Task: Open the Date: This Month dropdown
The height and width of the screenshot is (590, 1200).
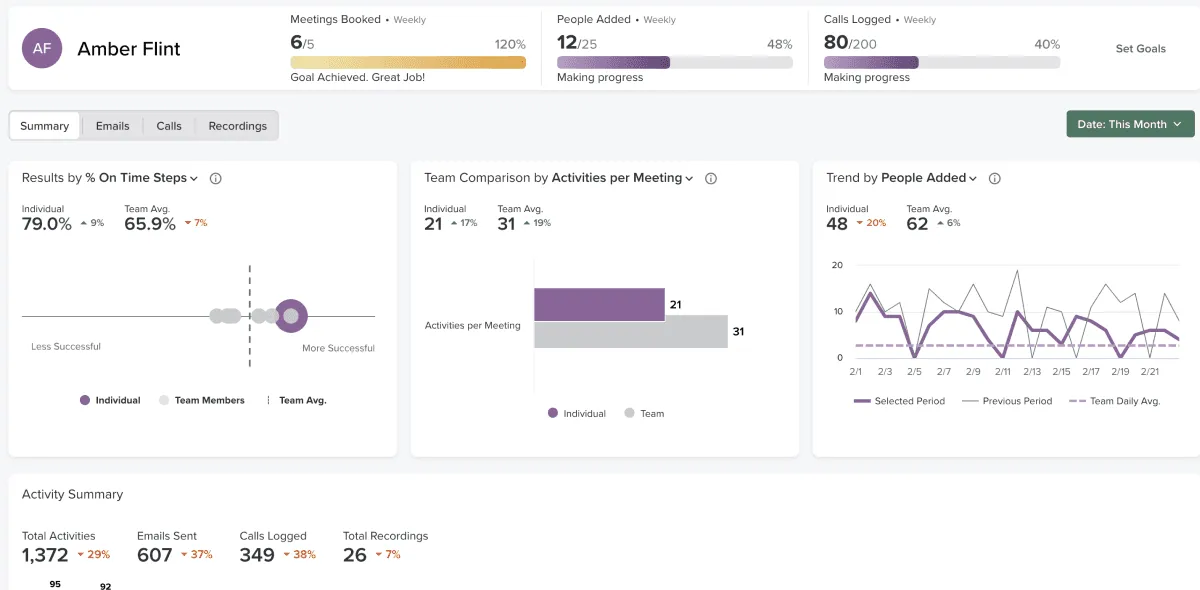Action: point(1130,124)
